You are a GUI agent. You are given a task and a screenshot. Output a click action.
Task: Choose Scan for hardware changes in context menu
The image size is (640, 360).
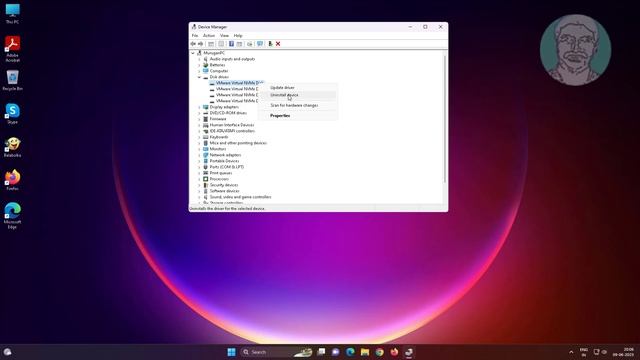[x=298, y=105]
